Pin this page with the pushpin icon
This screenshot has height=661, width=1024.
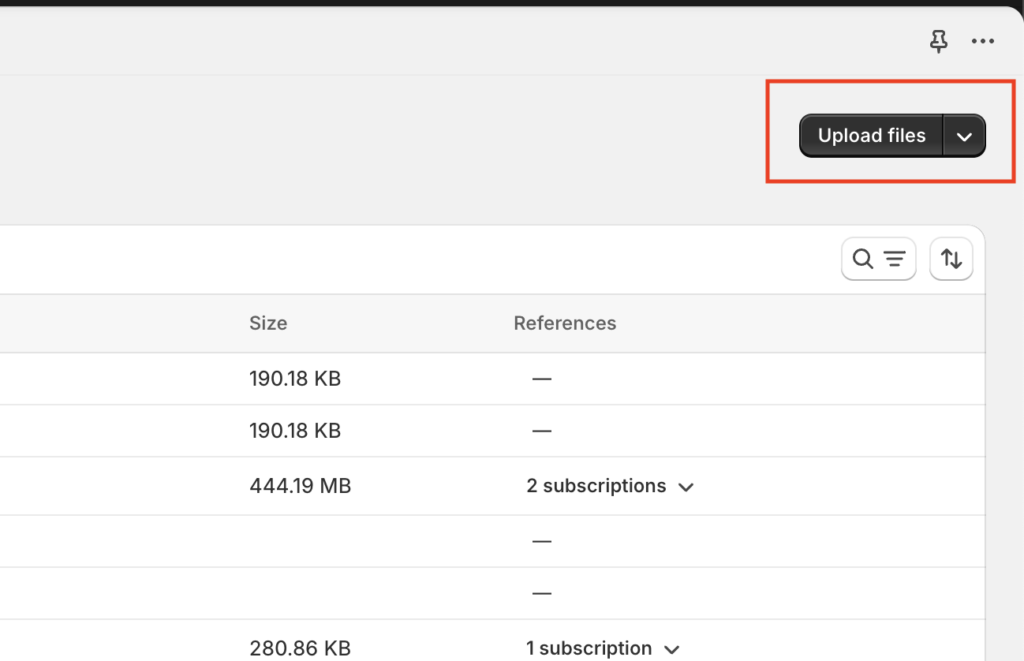point(938,42)
